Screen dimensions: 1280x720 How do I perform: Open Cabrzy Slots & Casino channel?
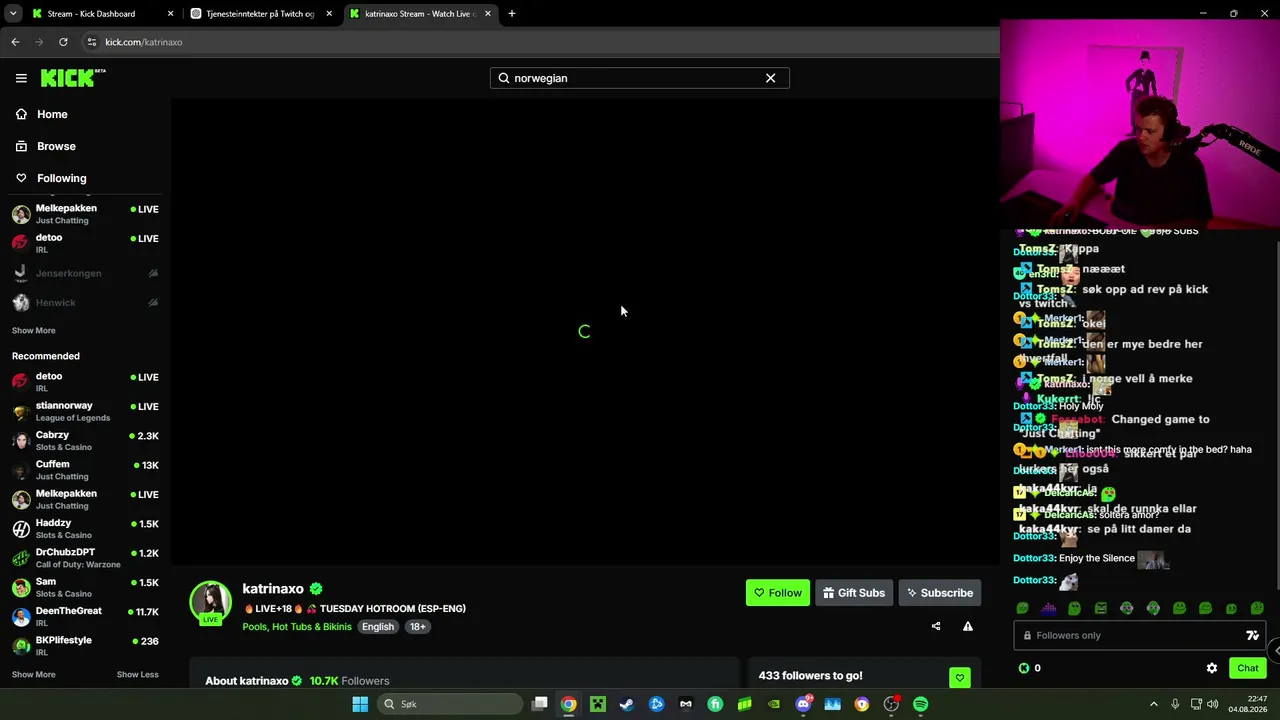coord(85,441)
